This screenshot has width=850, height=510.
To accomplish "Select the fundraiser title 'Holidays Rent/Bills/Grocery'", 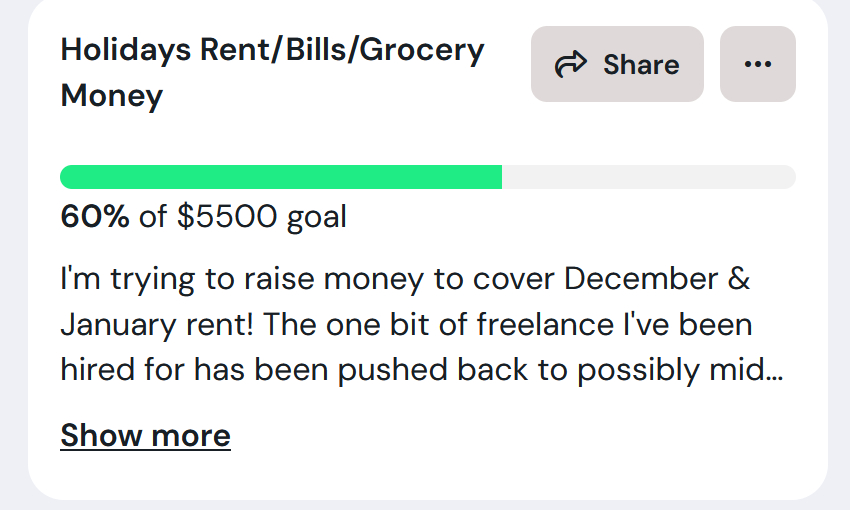I will [272, 50].
